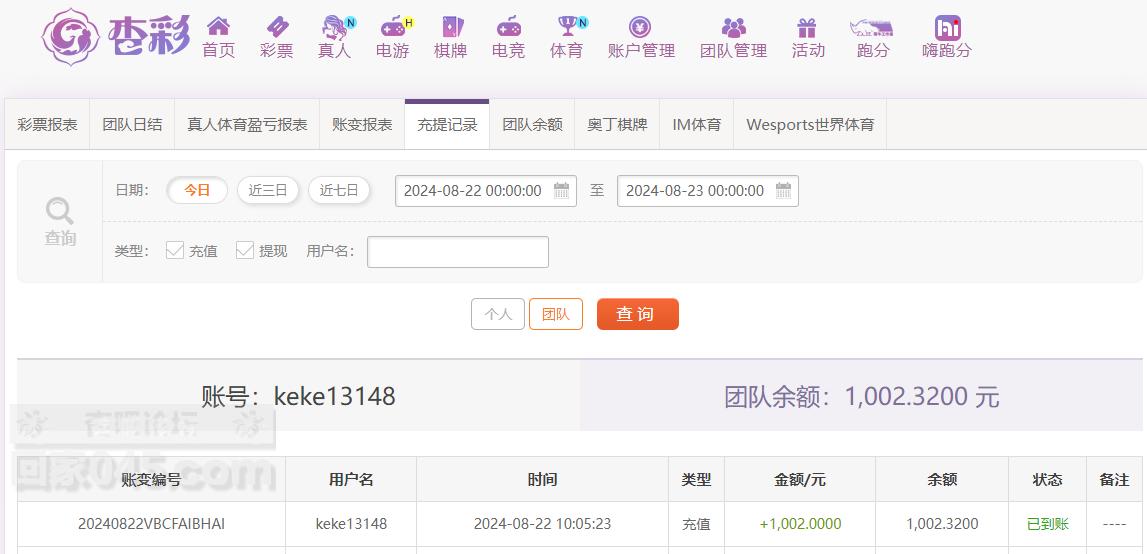The width and height of the screenshot is (1147, 554).
Task: Open the 体育 trophy icon
Action: pos(568,27)
